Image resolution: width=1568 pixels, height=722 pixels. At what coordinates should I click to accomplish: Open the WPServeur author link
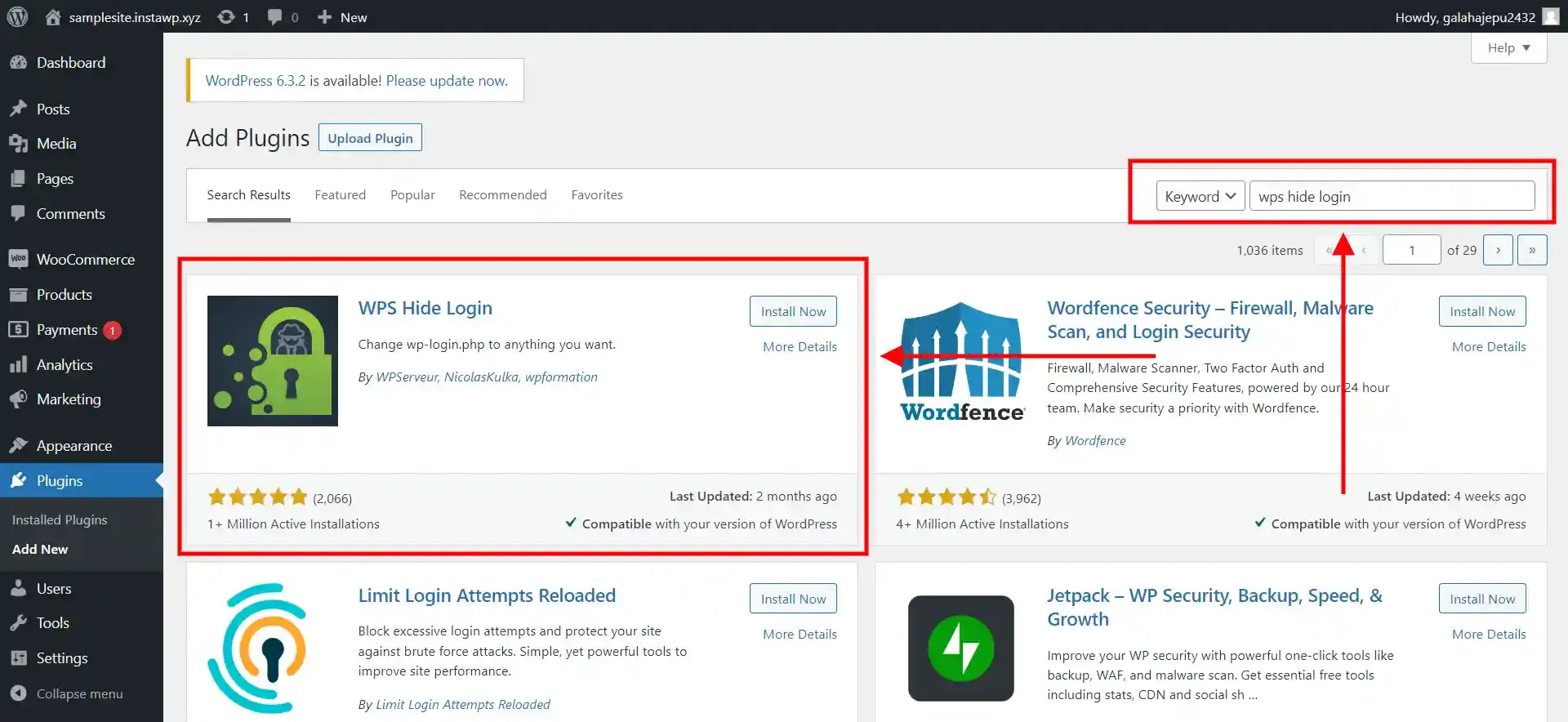point(407,377)
